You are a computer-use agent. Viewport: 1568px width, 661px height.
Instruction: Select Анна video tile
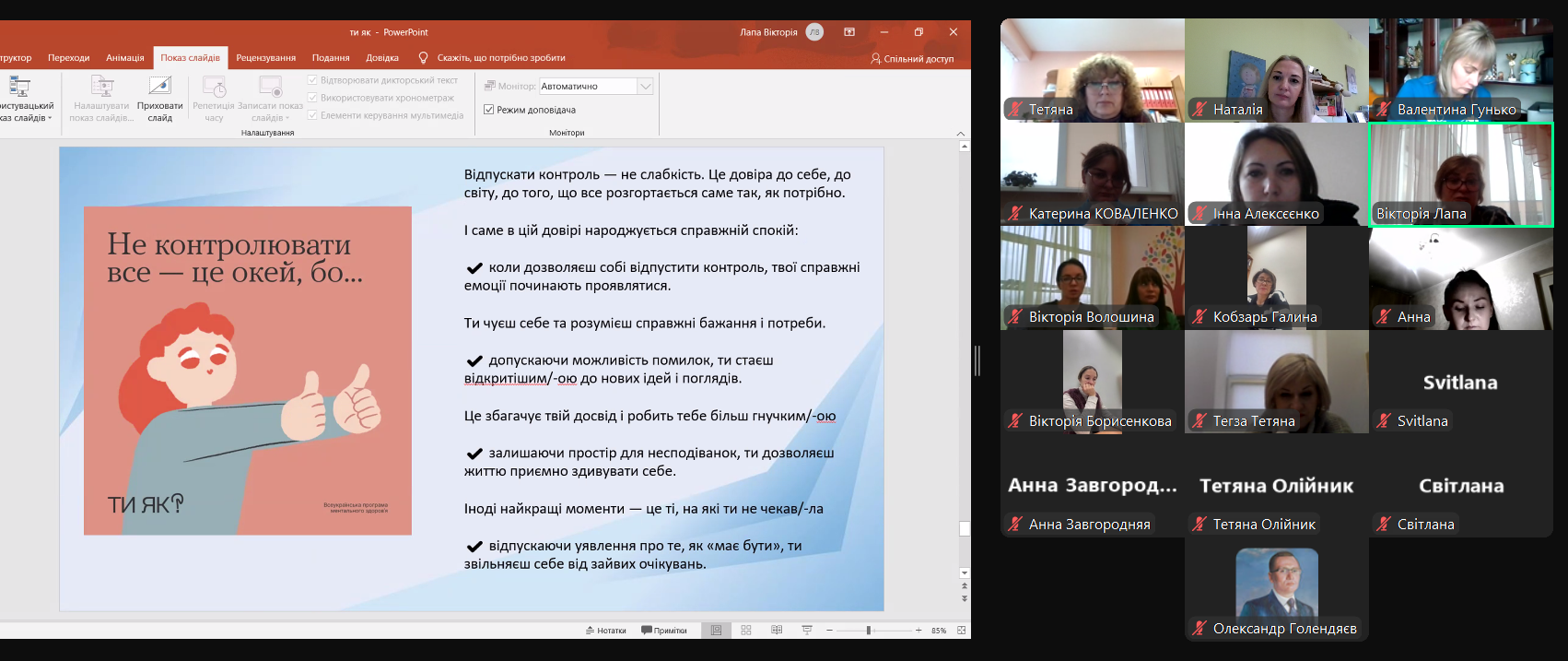[1461, 278]
